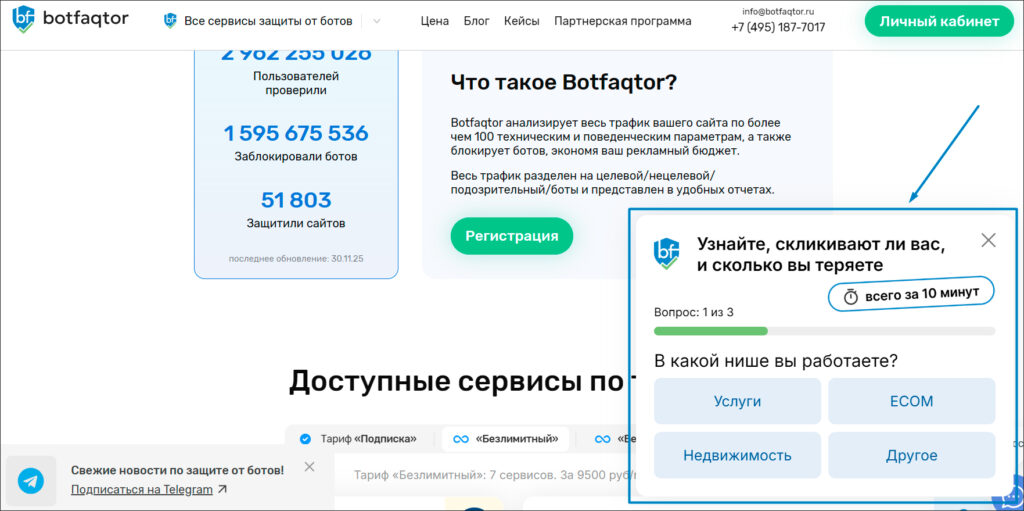The width and height of the screenshot is (1024, 511).
Task: Click "Свежие новости по защите от ботов!" text
Action: 178,469
